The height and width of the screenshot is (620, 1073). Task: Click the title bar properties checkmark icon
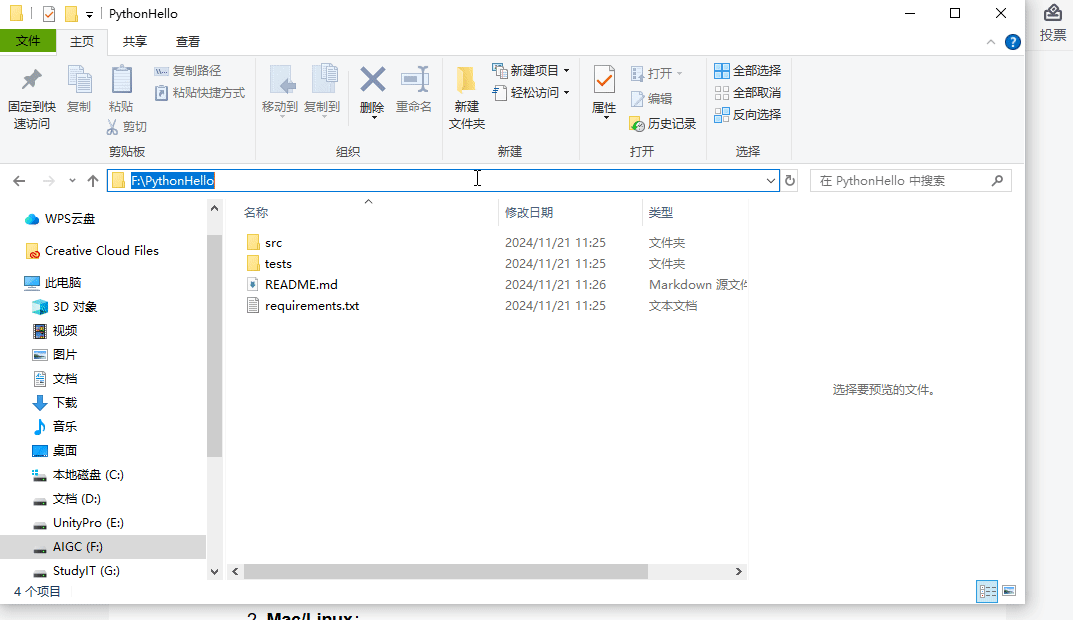pos(49,14)
